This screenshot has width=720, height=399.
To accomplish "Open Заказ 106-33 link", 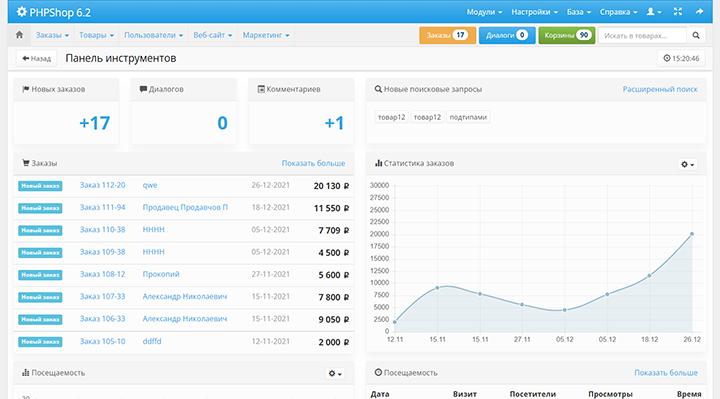I will coord(102,319).
